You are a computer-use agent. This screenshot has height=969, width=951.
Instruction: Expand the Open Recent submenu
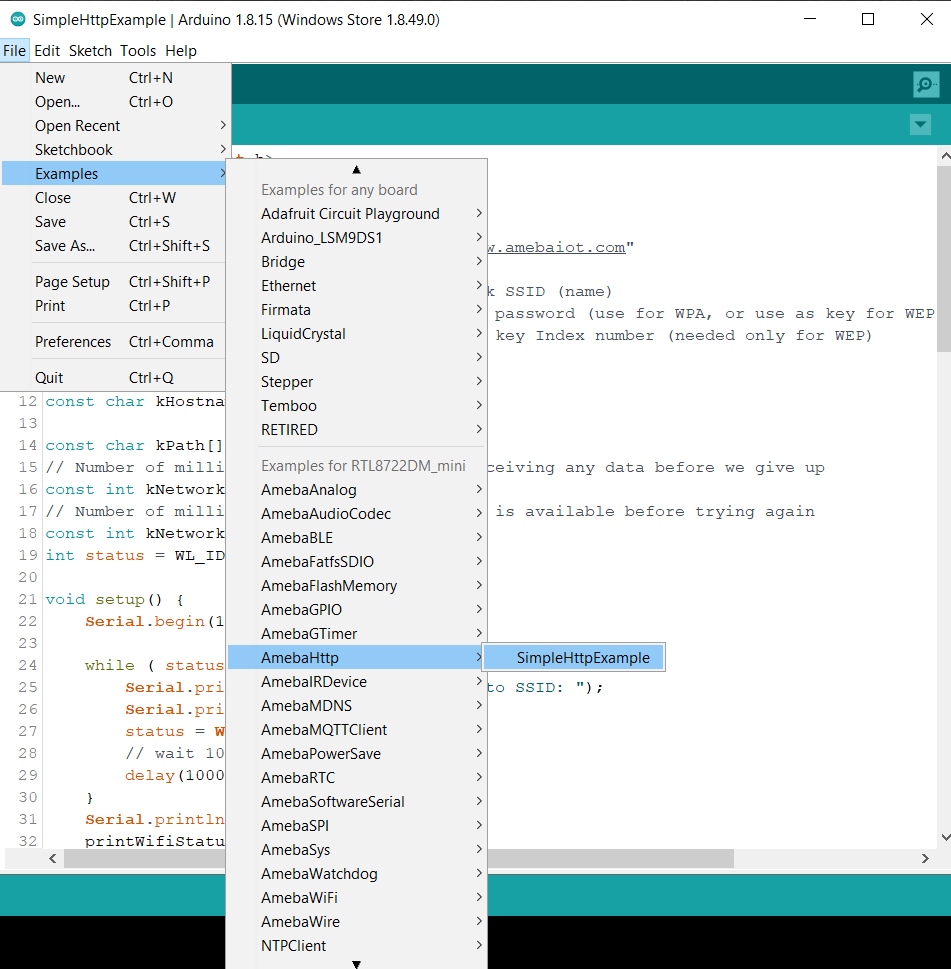(115, 126)
